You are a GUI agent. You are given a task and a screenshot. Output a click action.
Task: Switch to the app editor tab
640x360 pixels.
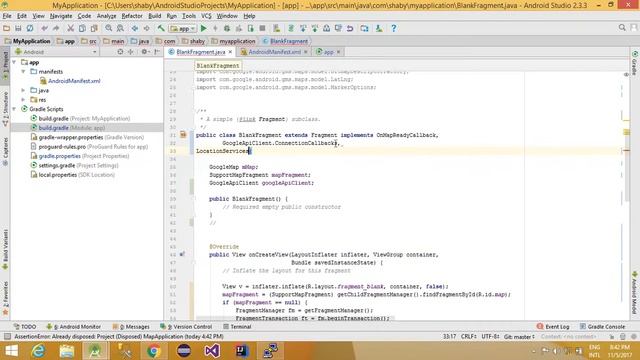click(x=328, y=52)
